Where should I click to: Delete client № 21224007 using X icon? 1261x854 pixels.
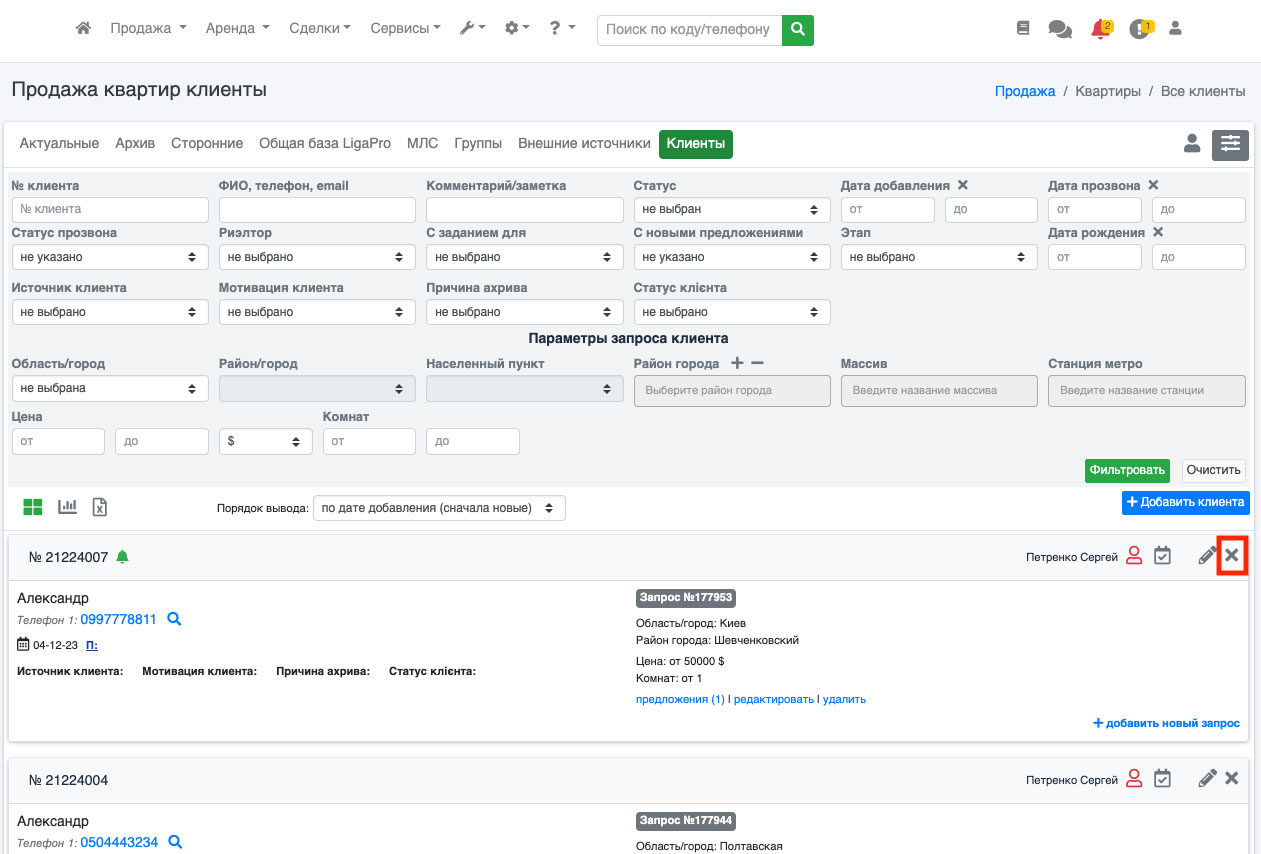[x=1232, y=556]
